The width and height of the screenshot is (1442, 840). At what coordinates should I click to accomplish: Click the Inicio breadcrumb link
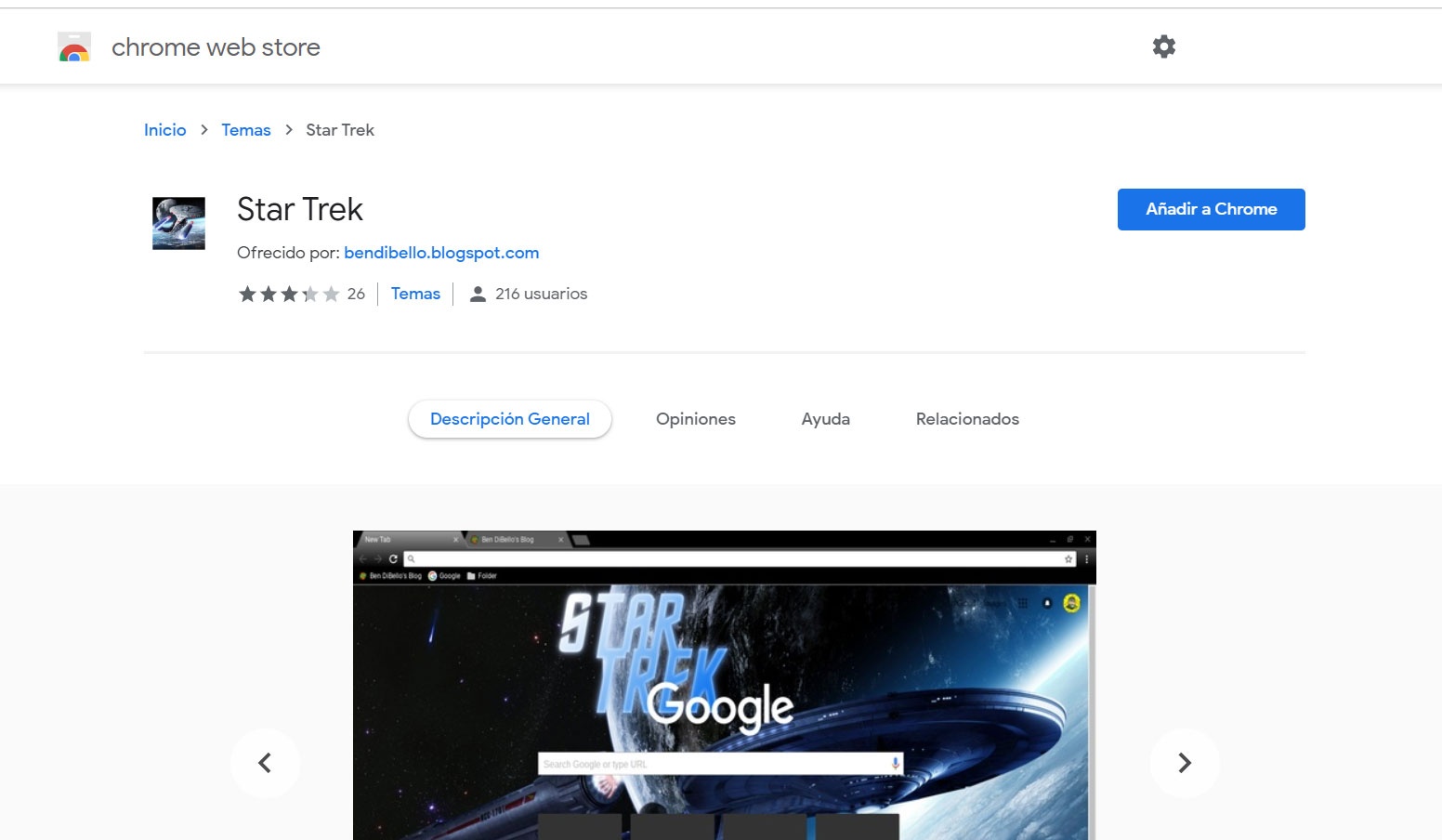pos(165,130)
